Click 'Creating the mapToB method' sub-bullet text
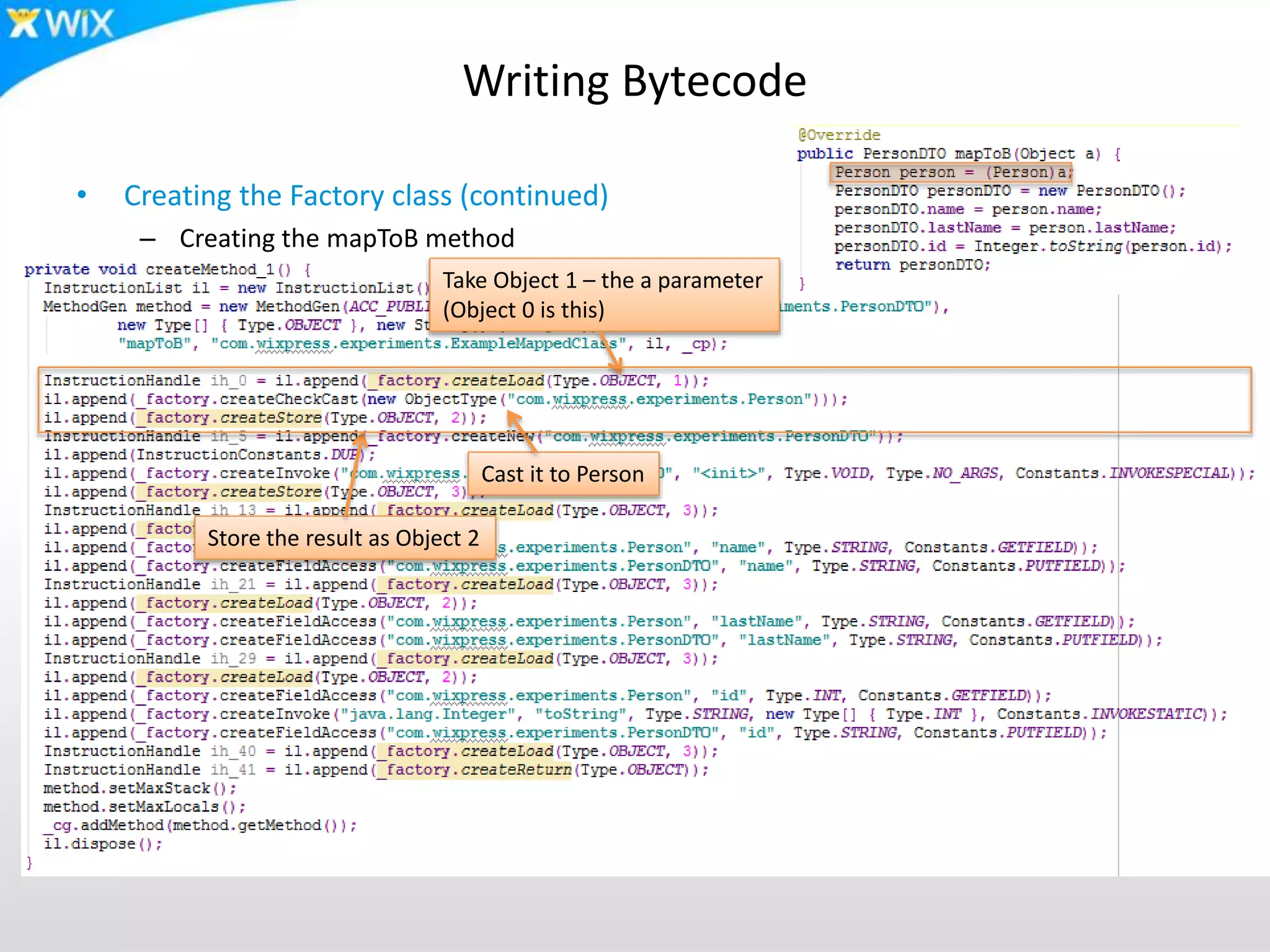Screen dimensions: 1270x952 [x=347, y=238]
